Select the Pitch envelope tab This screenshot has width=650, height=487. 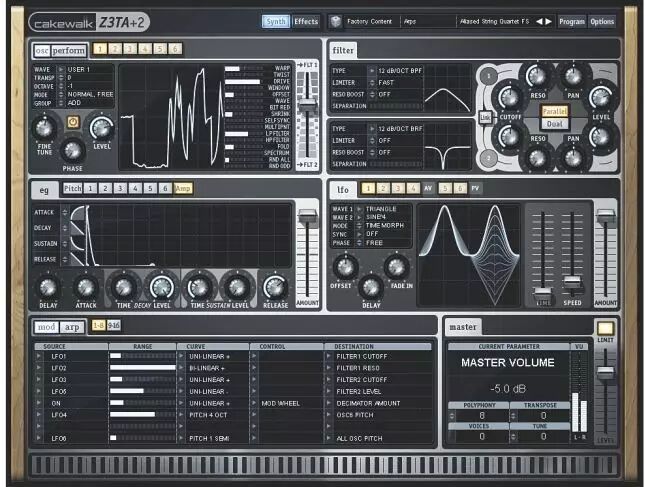[x=73, y=189]
